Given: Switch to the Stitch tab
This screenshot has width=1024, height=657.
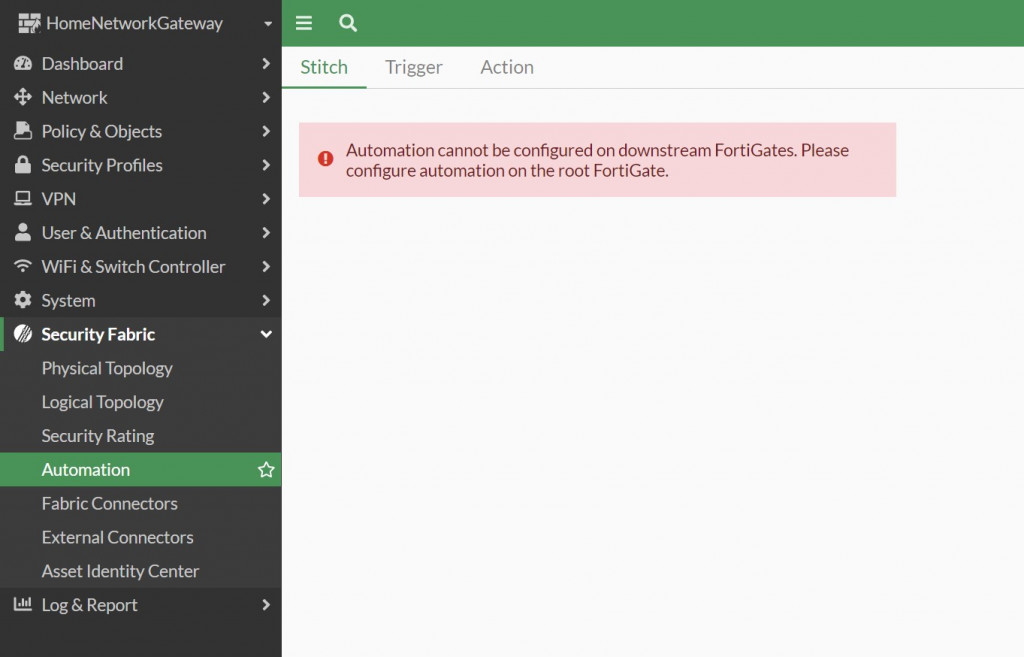Looking at the screenshot, I should (x=324, y=67).
